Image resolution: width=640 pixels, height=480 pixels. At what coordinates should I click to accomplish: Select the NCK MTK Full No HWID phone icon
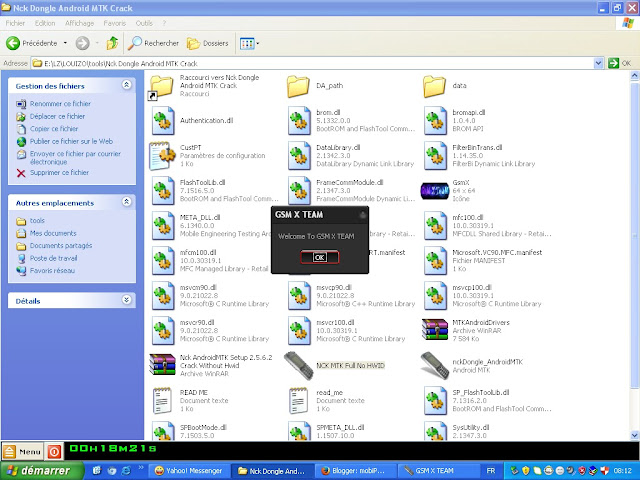tap(298, 365)
